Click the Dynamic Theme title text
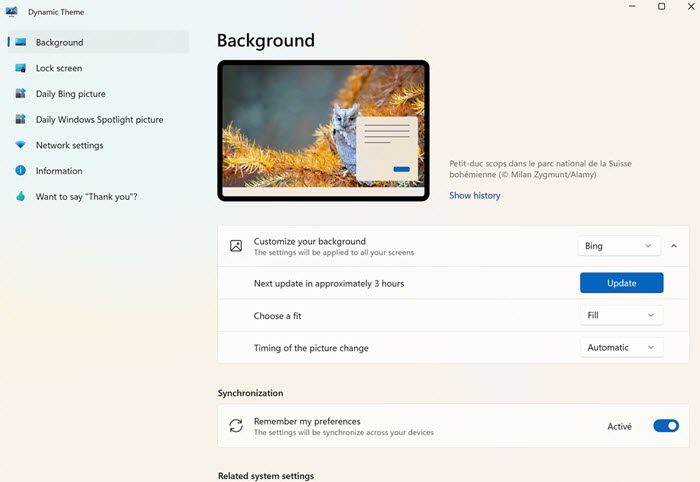The image size is (700, 482). 56,12
